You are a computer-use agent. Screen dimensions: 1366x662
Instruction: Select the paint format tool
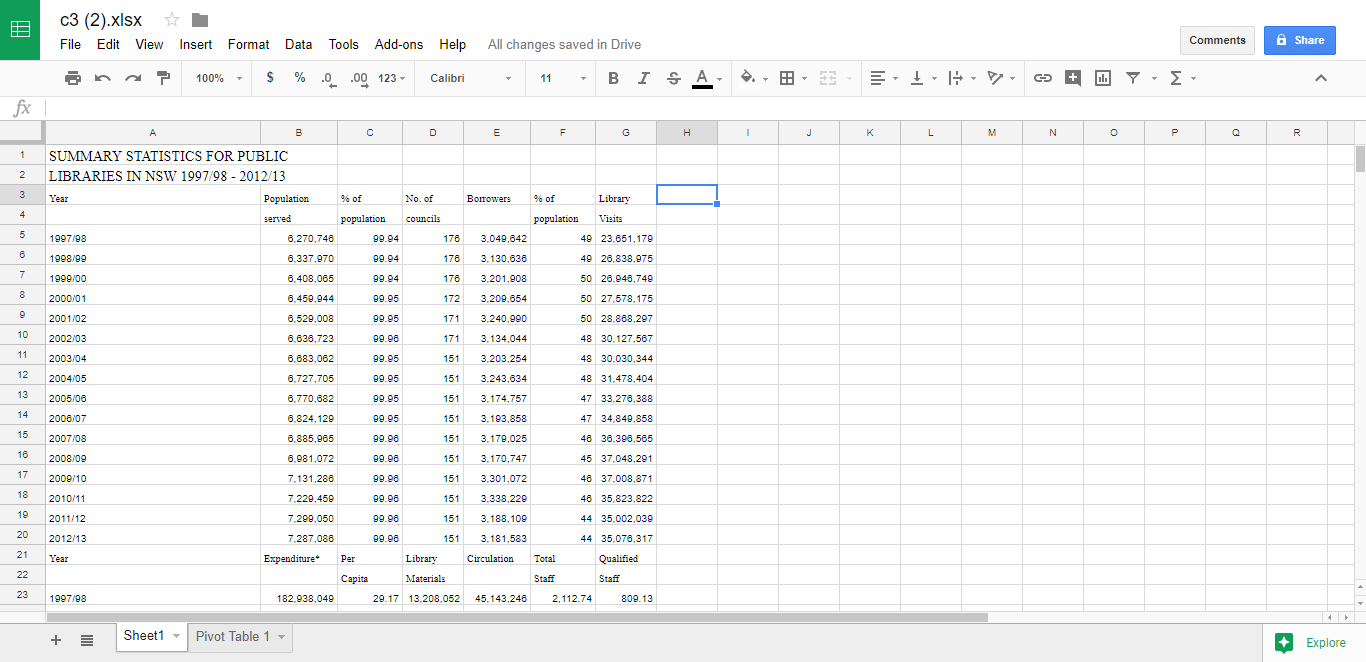(x=163, y=78)
